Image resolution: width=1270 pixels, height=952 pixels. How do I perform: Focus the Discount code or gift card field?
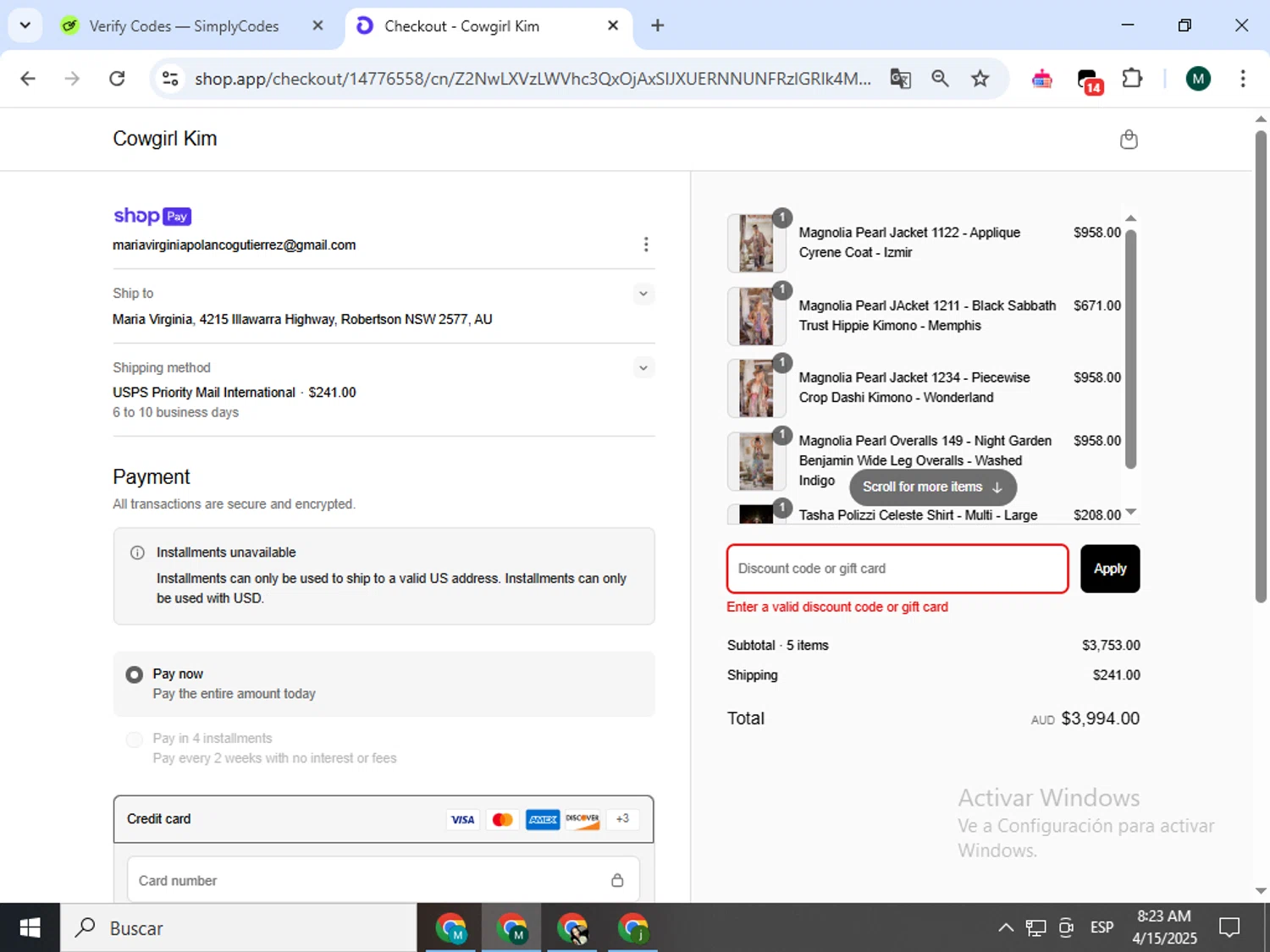(897, 569)
